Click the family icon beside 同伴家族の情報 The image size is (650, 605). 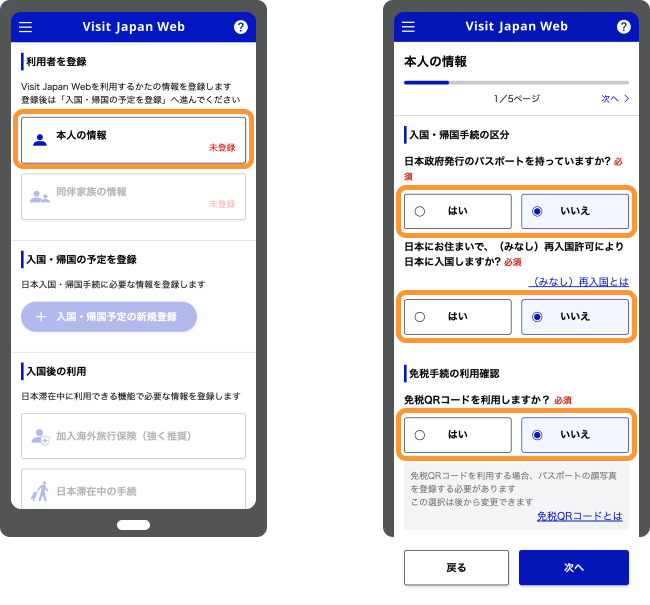click(x=40, y=197)
